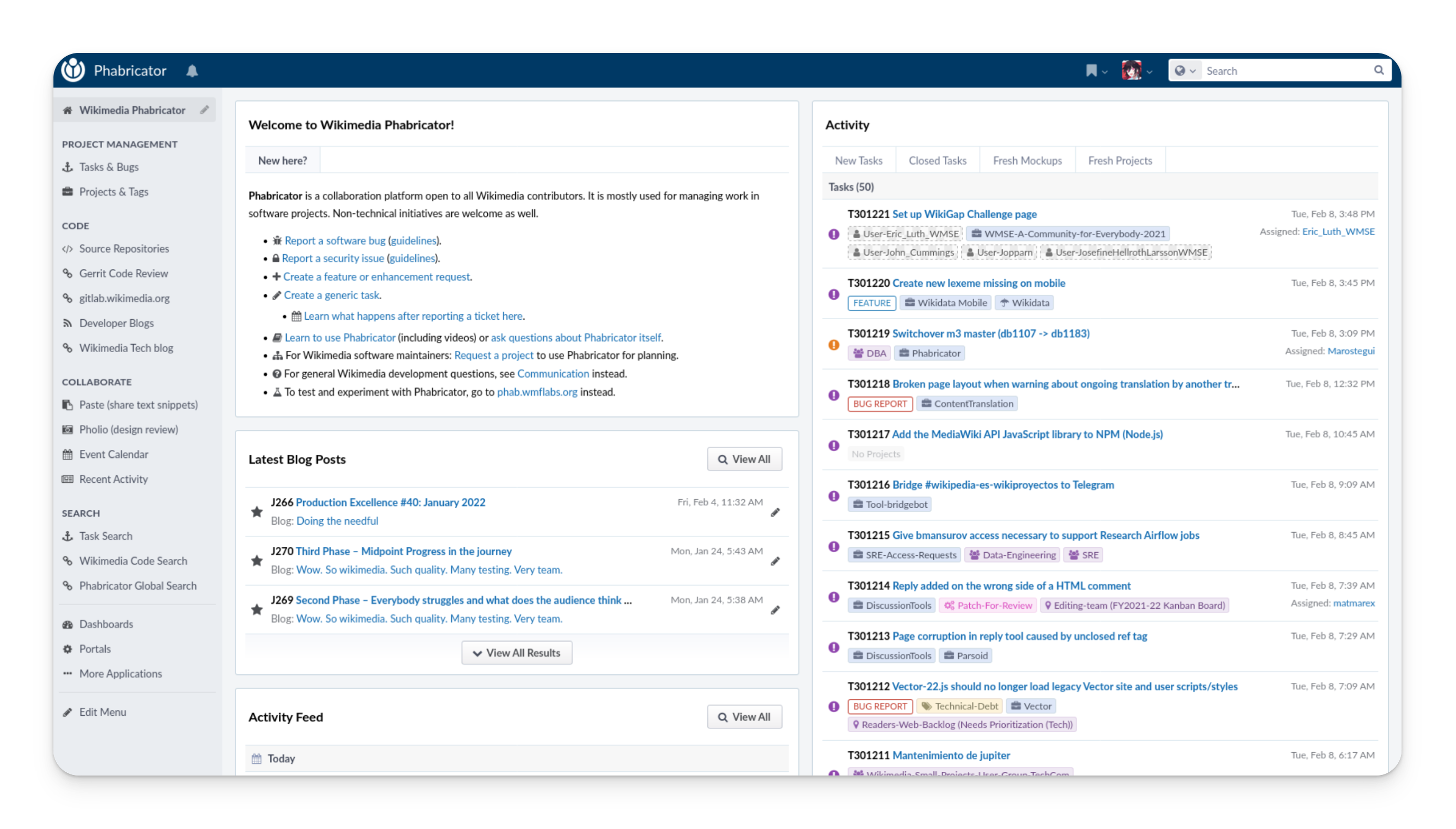Select the Fresh Mockups tab
This screenshot has width=1456, height=829.
pyautogui.click(x=1027, y=160)
